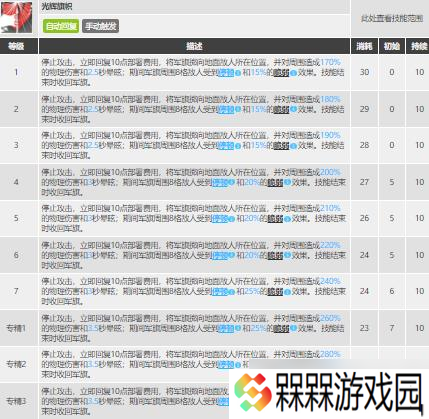This screenshot has height=419, width=429.
Task: Select the initial value 6 in level 7 row
Action: 392,291
